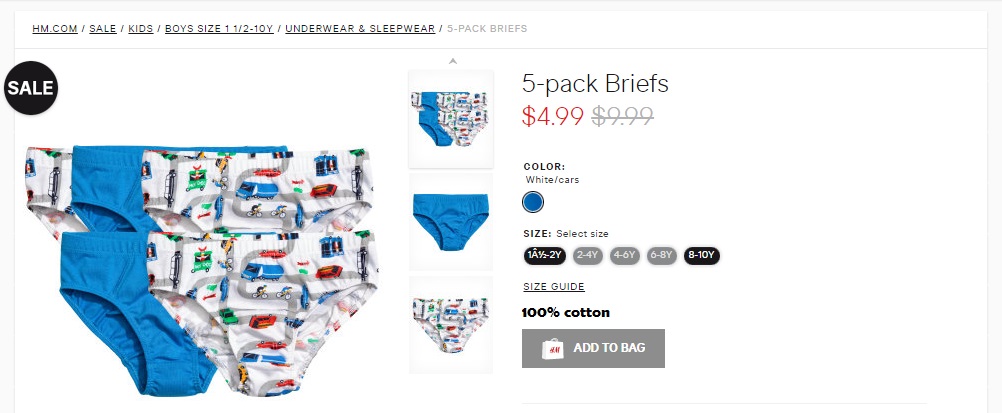This screenshot has width=1002, height=413.
Task: View the white cars-print brief thumbnail
Action: [x=451, y=324]
